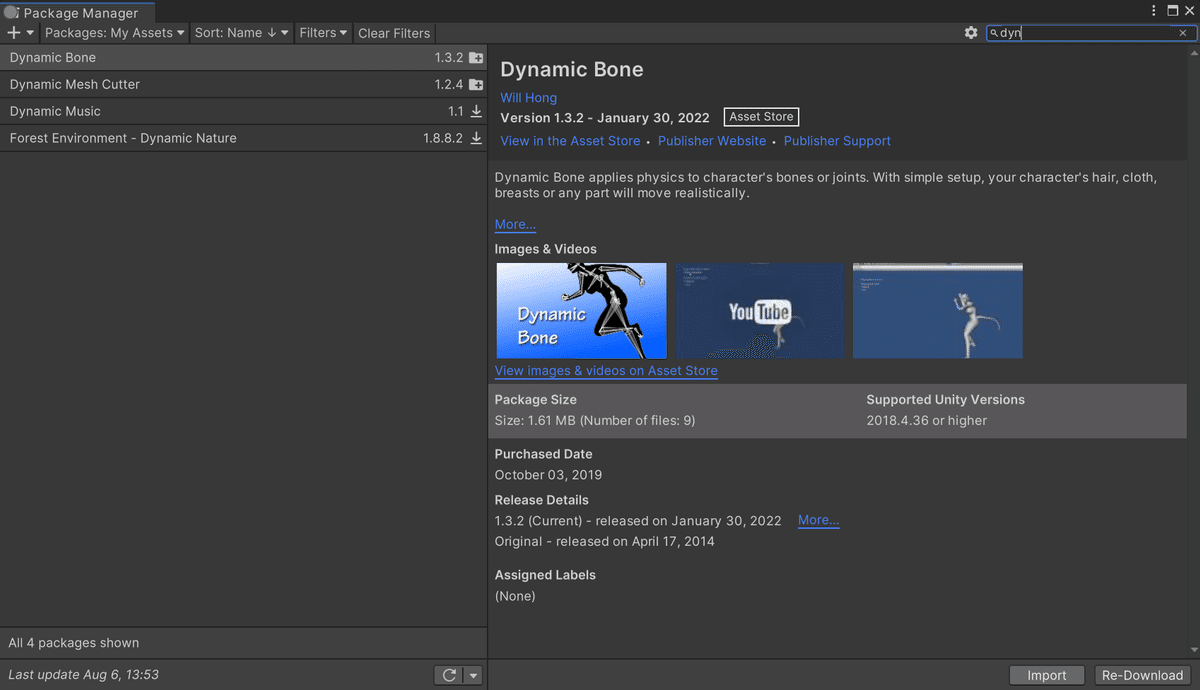Open the refresh options dropdown arrow
Screen dimensions: 1200x690
click(x=472, y=675)
